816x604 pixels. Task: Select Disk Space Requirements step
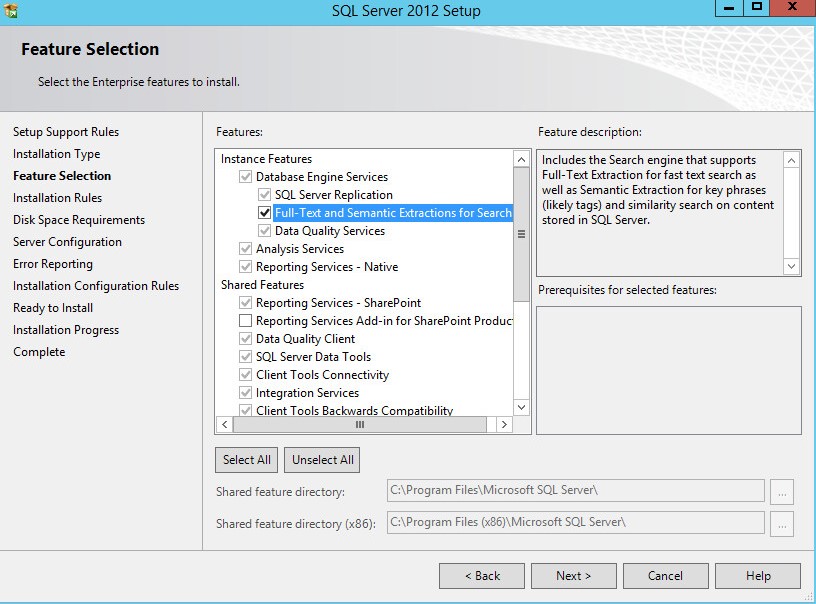click(x=79, y=220)
